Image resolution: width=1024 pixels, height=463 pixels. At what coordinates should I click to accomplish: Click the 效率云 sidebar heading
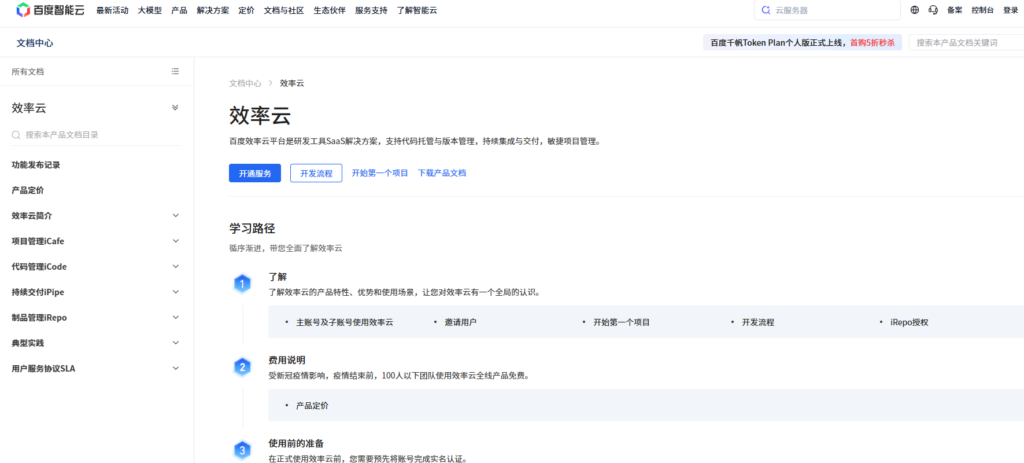[x=29, y=108]
